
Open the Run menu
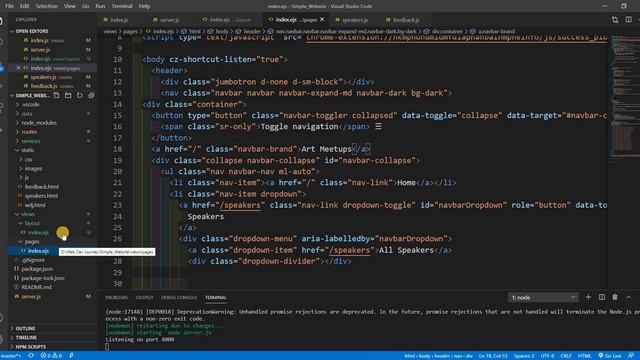(100, 6)
